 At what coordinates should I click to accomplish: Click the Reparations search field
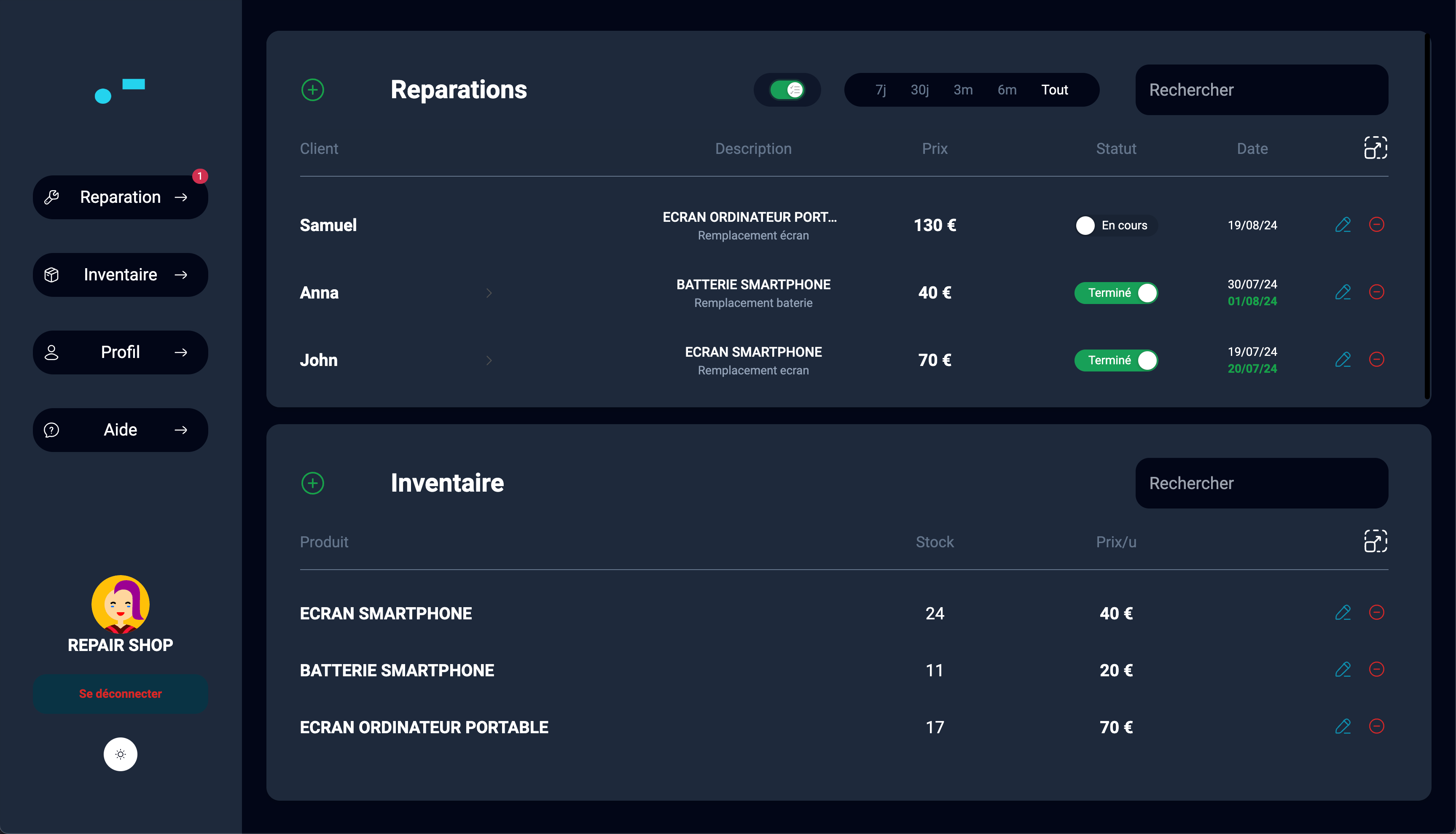[x=1262, y=90]
